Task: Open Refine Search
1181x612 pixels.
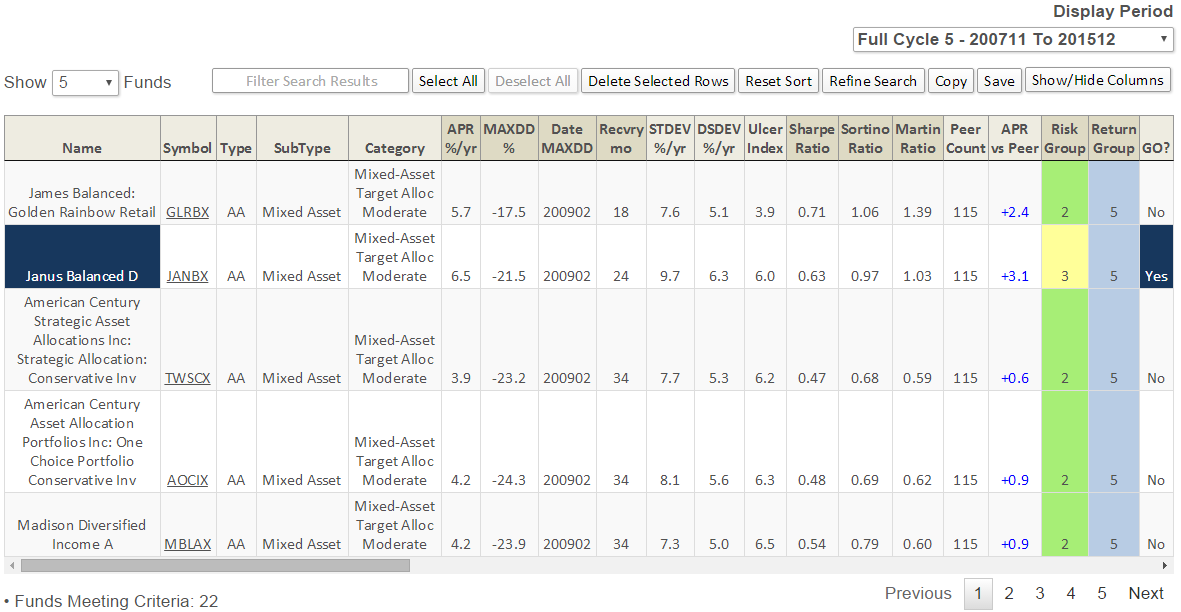Action: pos(873,81)
